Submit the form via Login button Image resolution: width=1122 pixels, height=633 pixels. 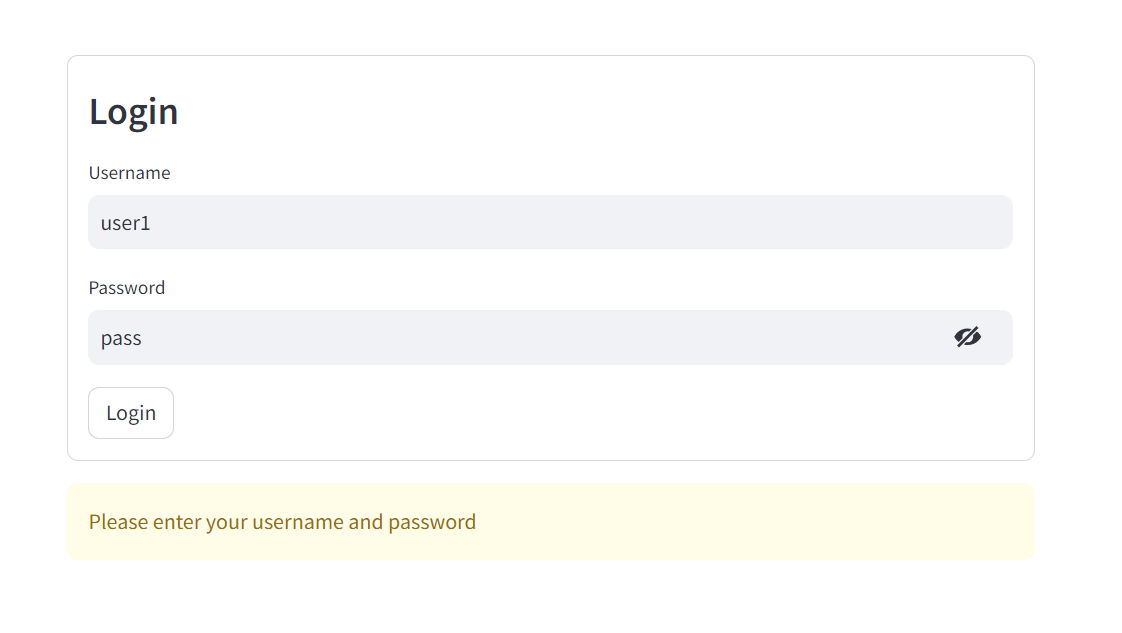[x=131, y=413]
